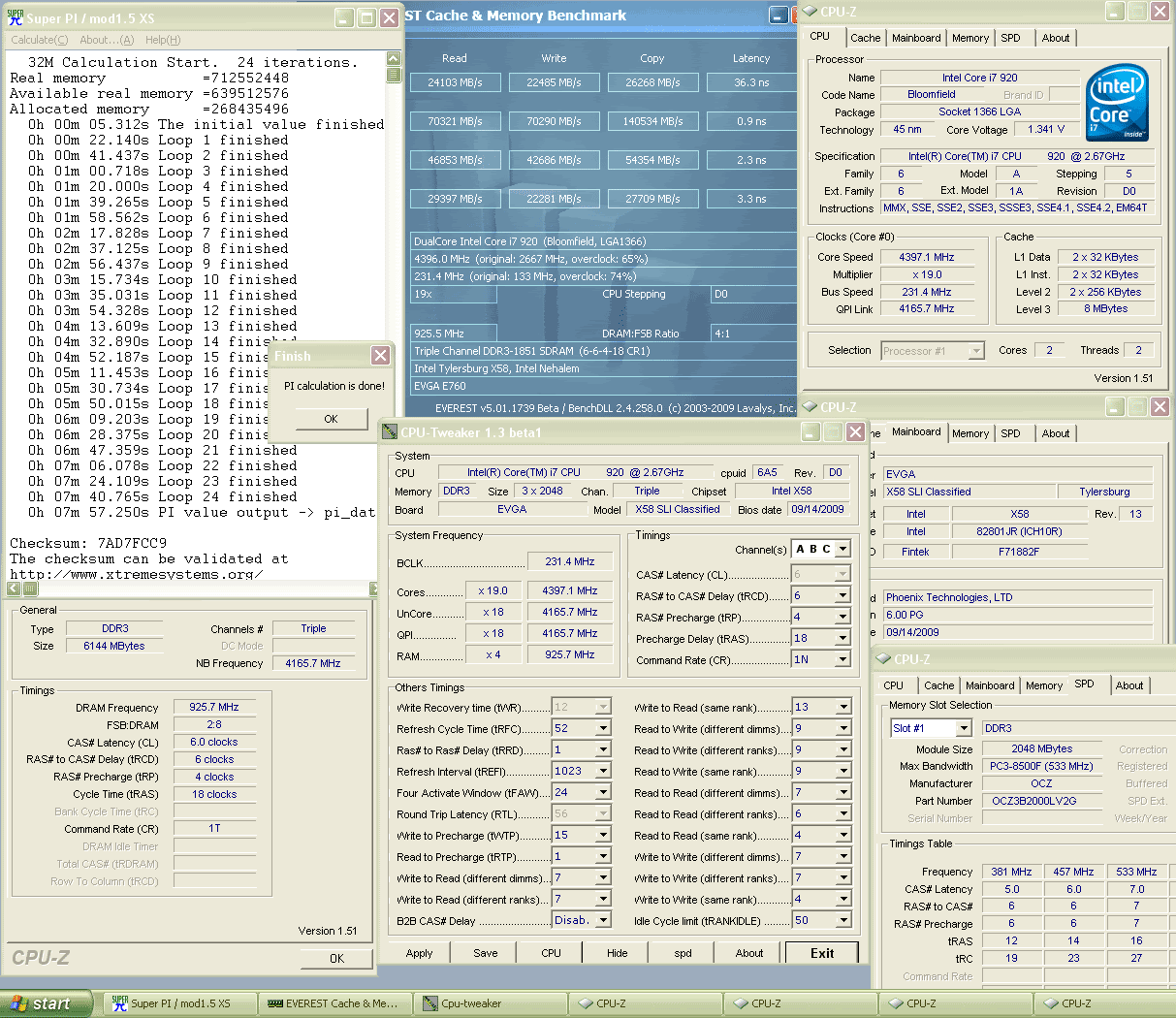Click Core Speed value 4397.1 MHz in CPU-Z
This screenshot has width=1176, height=1018.
[x=927, y=257]
